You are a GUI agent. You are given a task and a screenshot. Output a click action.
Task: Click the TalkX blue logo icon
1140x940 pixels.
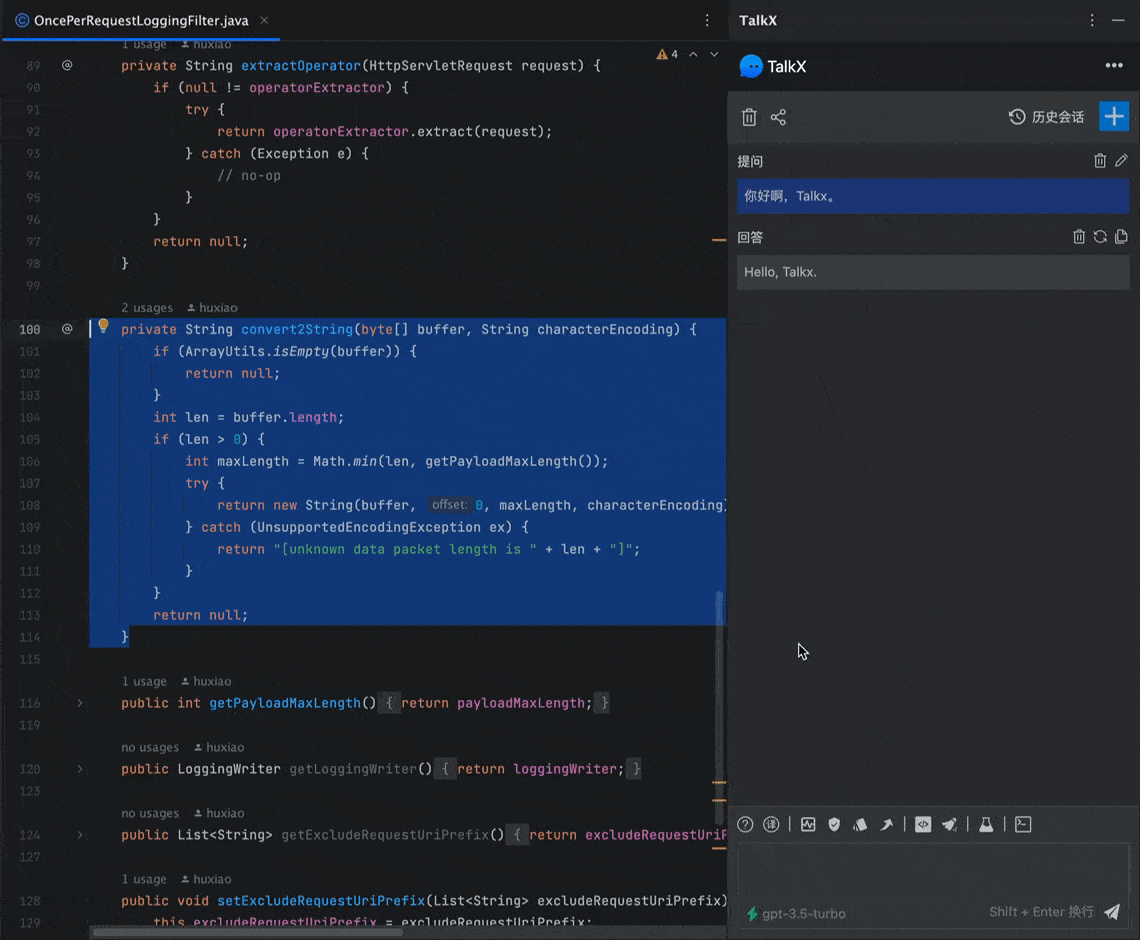(750, 66)
